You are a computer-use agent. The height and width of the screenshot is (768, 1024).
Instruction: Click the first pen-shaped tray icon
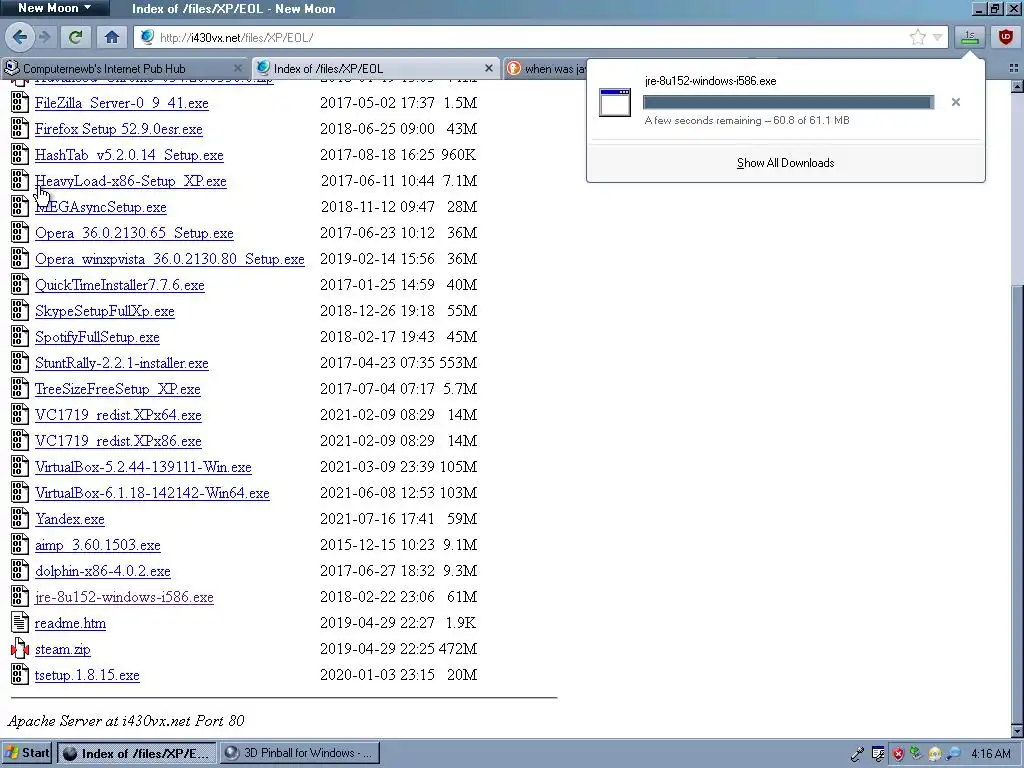pyautogui.click(x=857, y=754)
